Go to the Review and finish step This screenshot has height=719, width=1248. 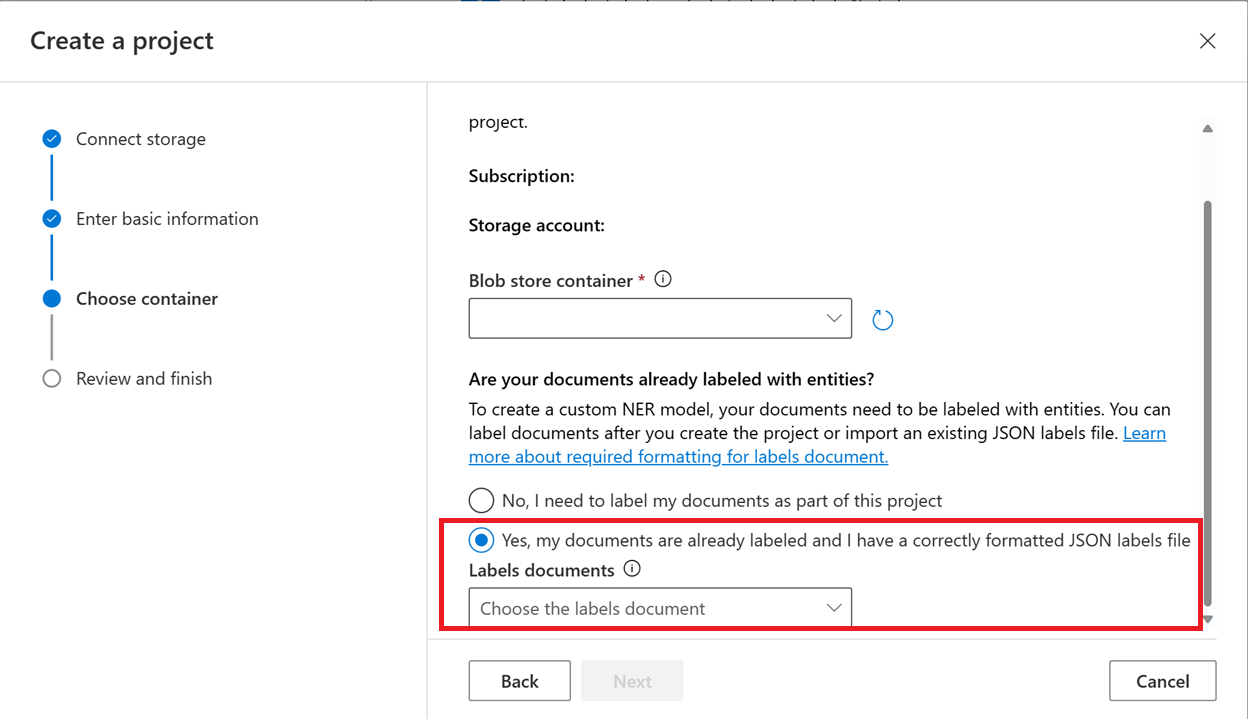144,379
